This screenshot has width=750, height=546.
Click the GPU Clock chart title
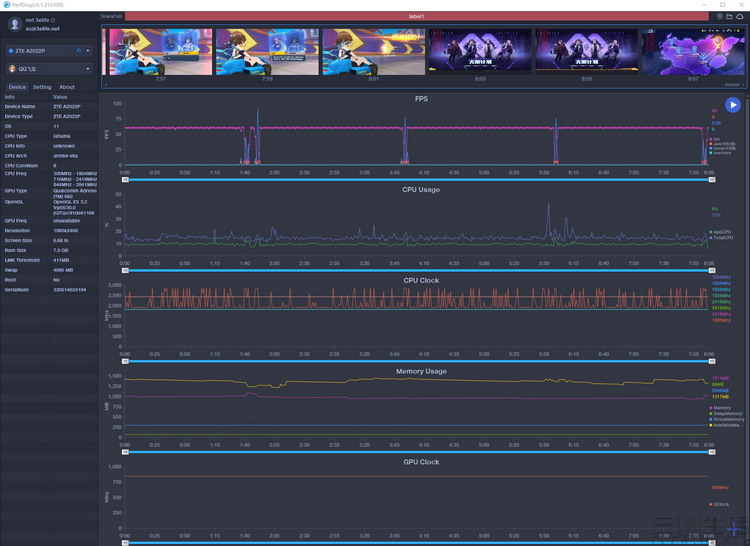click(x=421, y=462)
